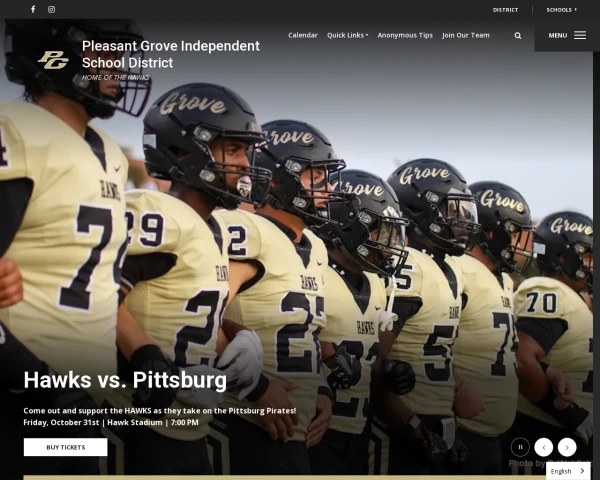Image resolution: width=600 pixels, height=480 pixels.
Task: Pause the slideshow autoplay
Action: pyautogui.click(x=520, y=447)
